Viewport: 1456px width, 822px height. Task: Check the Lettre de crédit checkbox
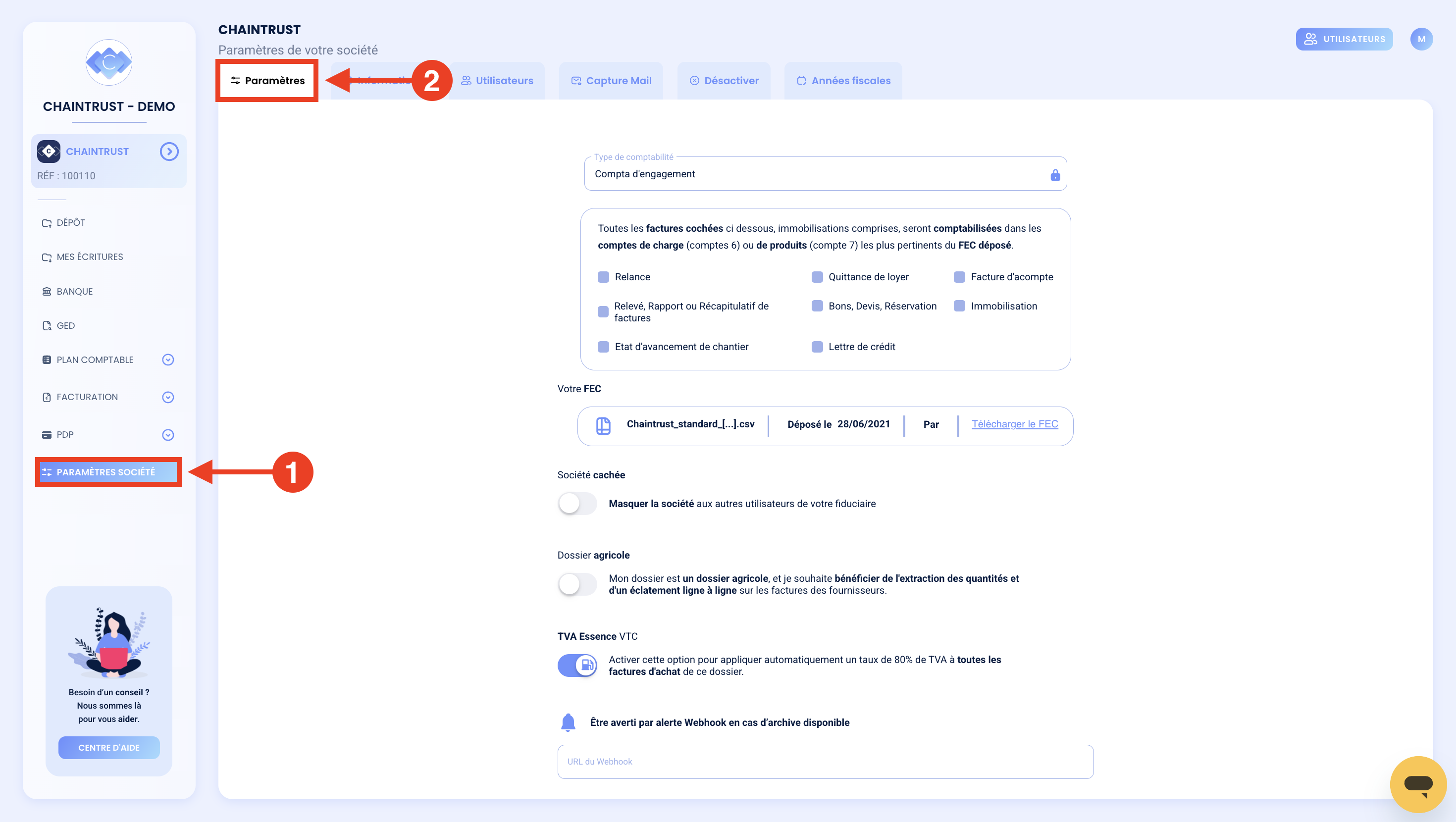click(x=817, y=347)
